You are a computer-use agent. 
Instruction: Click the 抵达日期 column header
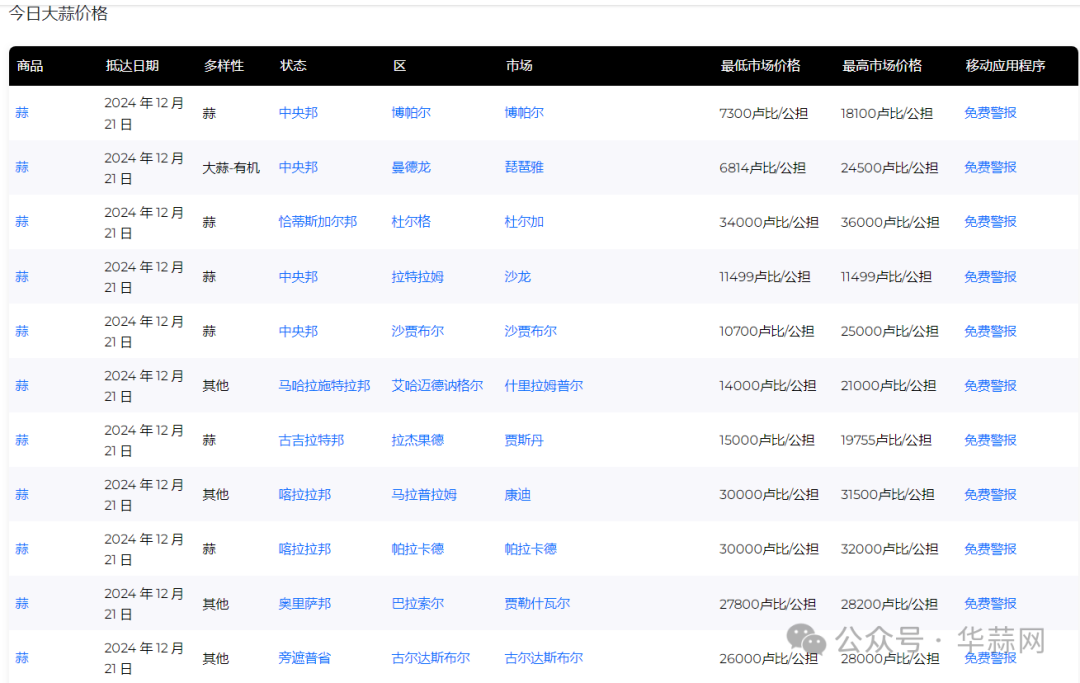(132, 66)
